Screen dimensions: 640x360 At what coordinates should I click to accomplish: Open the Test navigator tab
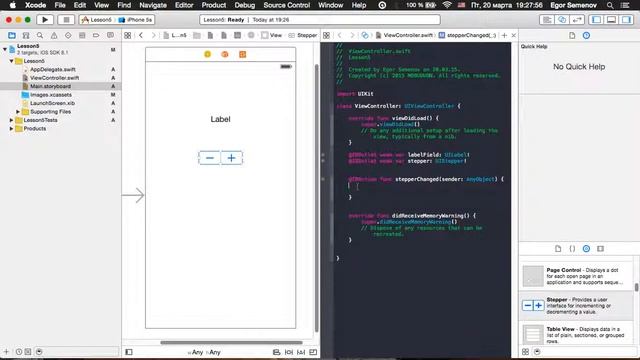point(68,36)
